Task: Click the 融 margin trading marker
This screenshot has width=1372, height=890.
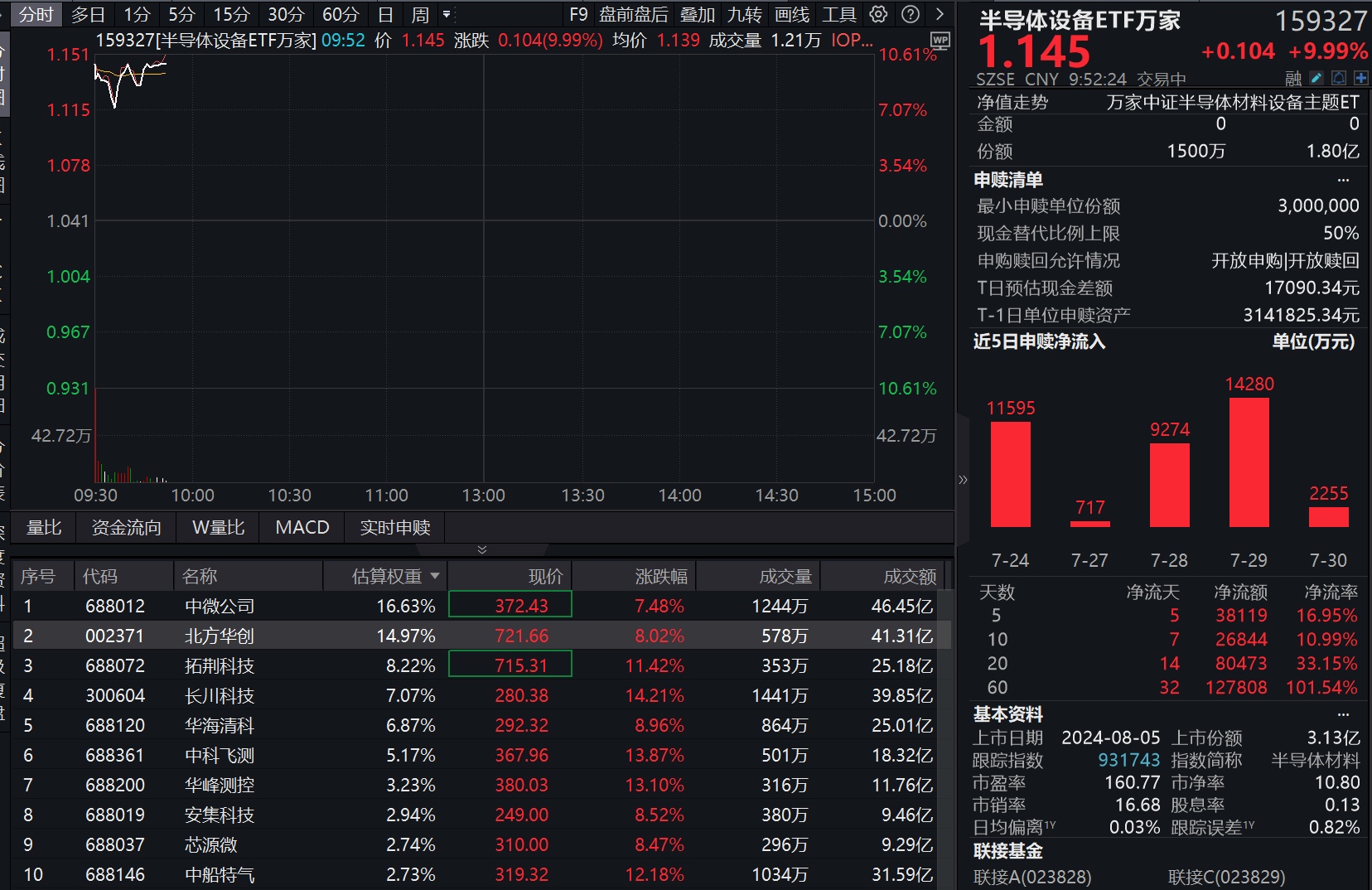Action: point(1293,79)
